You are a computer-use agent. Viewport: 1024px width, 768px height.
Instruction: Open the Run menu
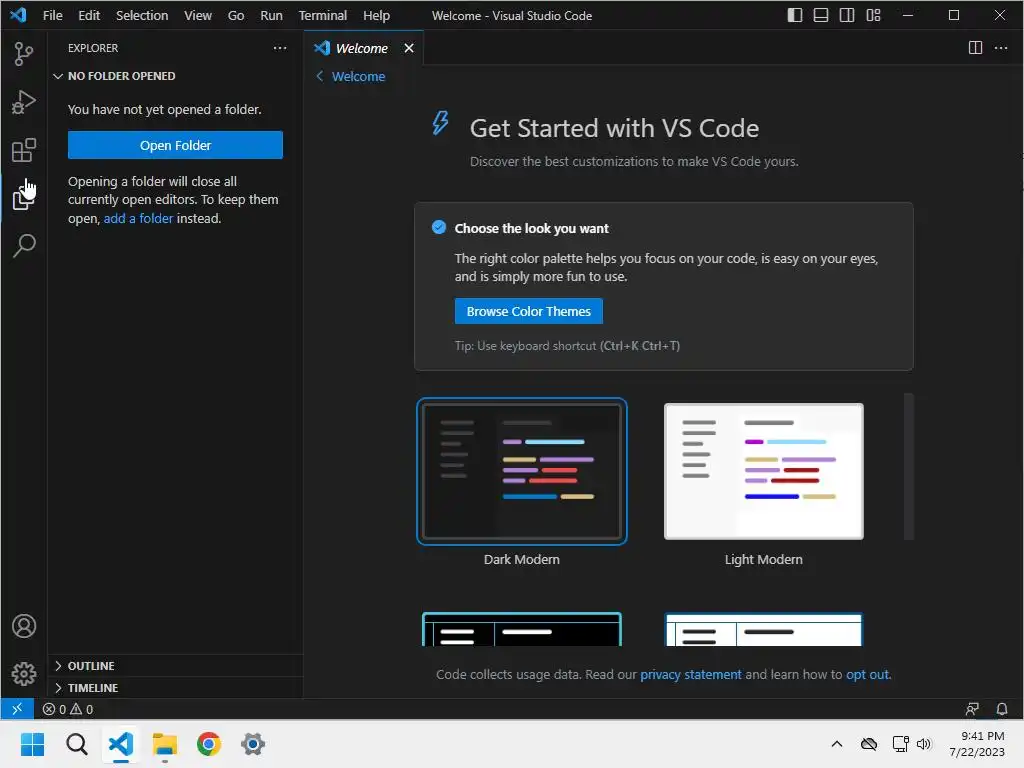[x=271, y=15]
